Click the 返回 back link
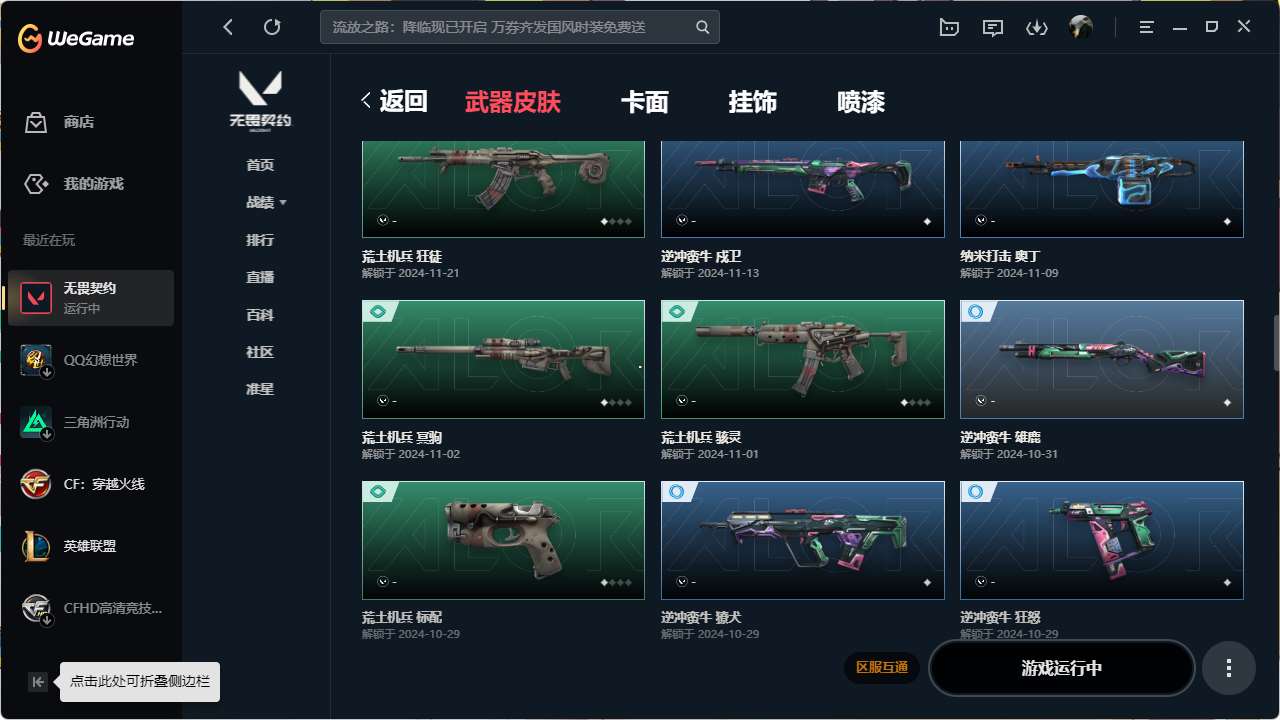Screen dimensions: 1280x720 [x=394, y=101]
